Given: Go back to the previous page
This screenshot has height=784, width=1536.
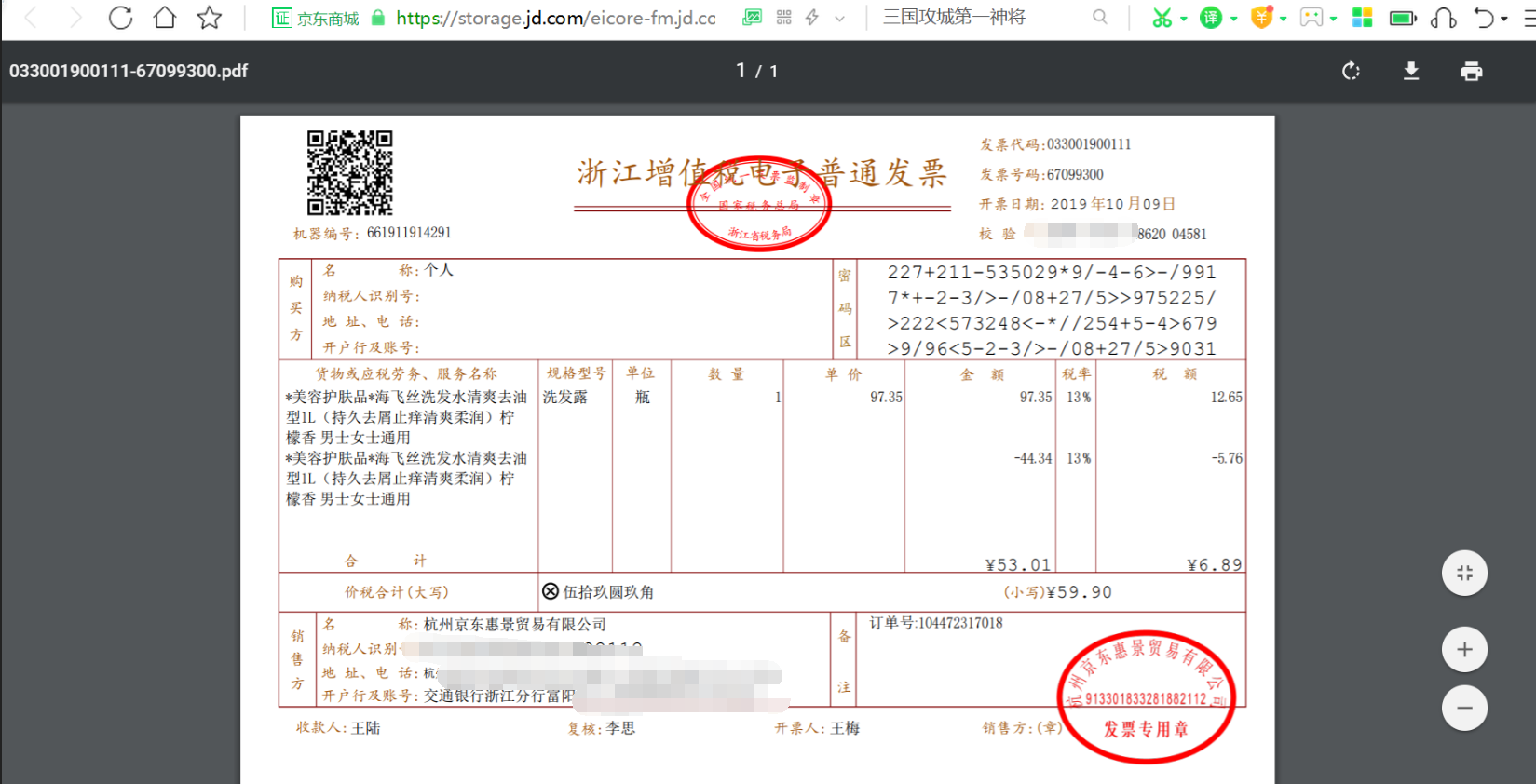Looking at the screenshot, I should click(x=30, y=18).
